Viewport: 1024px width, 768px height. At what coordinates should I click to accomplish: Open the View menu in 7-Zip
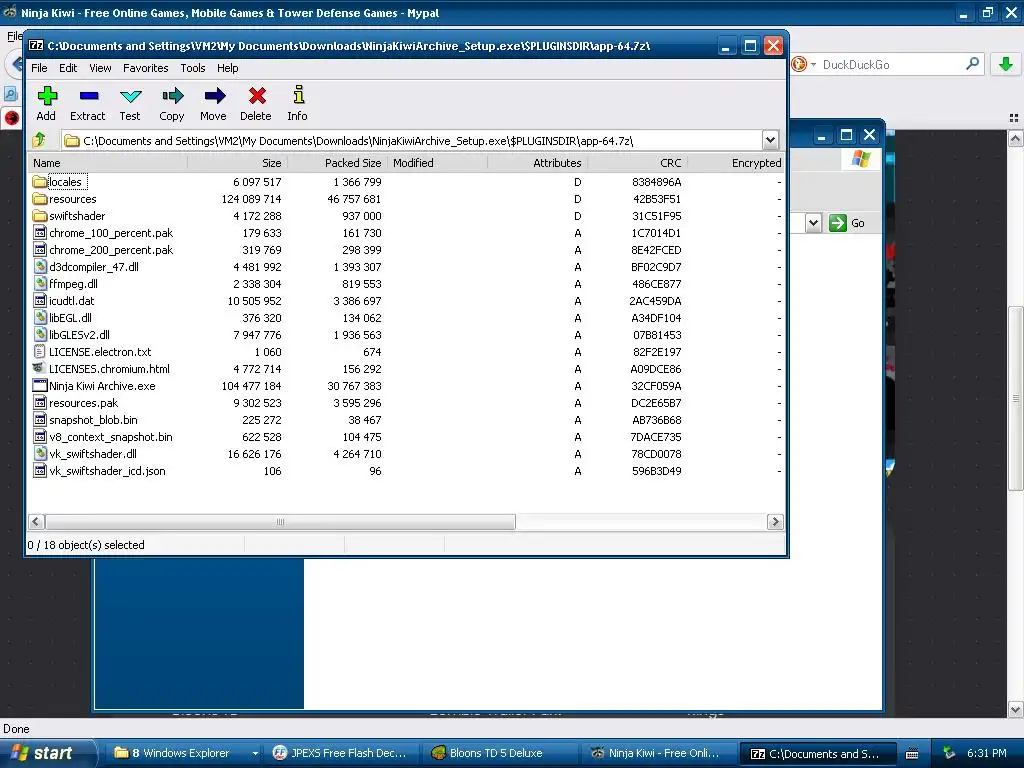click(x=100, y=68)
